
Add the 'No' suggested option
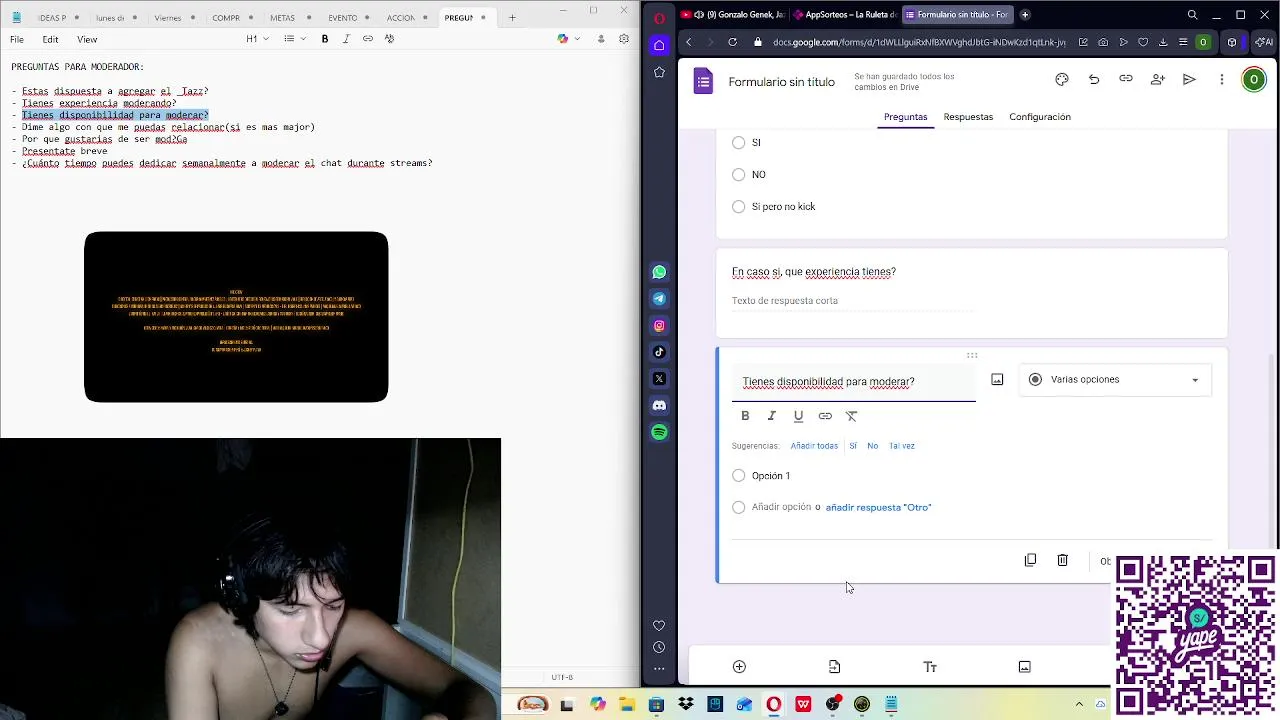click(x=872, y=446)
